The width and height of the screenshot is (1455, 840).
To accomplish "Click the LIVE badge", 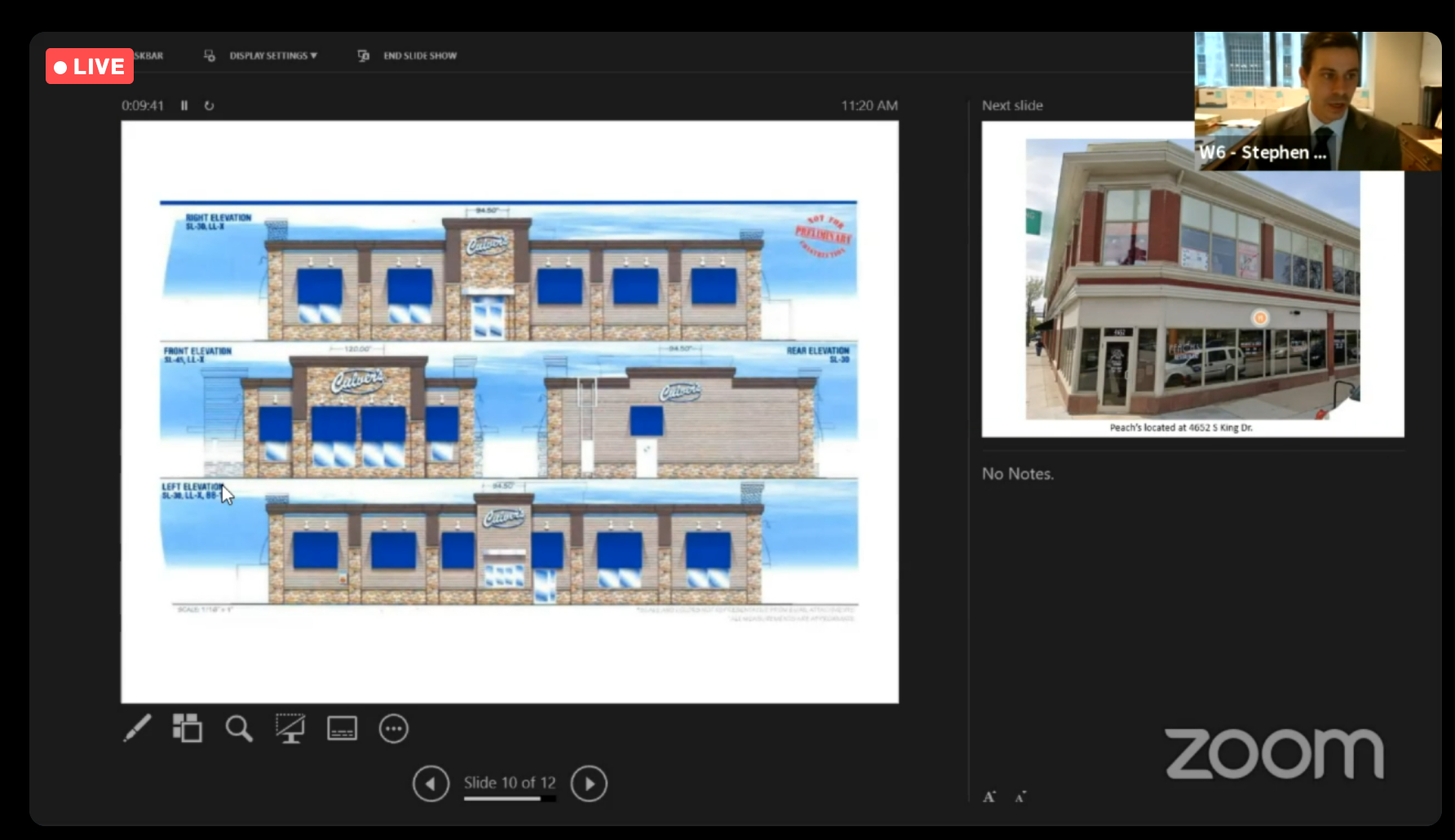I will [90, 66].
